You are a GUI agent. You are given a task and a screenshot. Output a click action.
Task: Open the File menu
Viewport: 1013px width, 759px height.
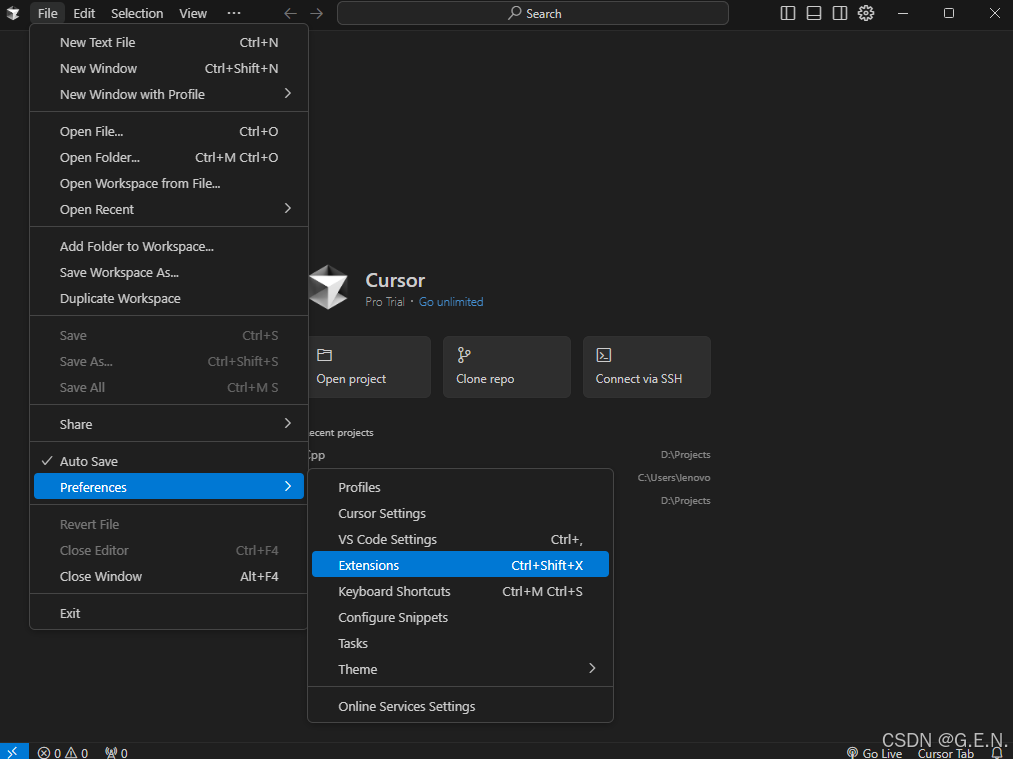(x=47, y=14)
